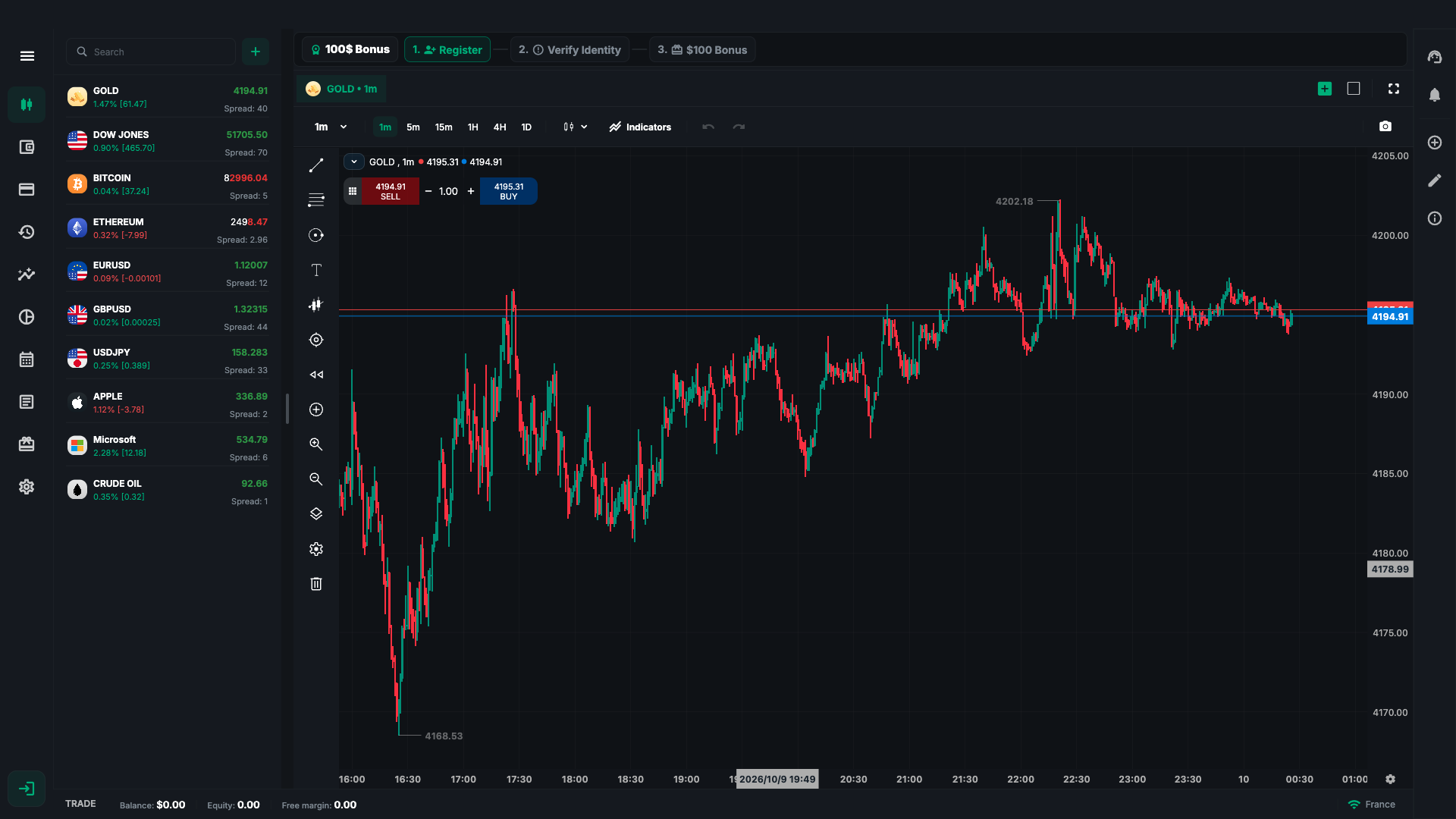
Task: Add a new chart layout with green plus
Action: [x=1325, y=89]
